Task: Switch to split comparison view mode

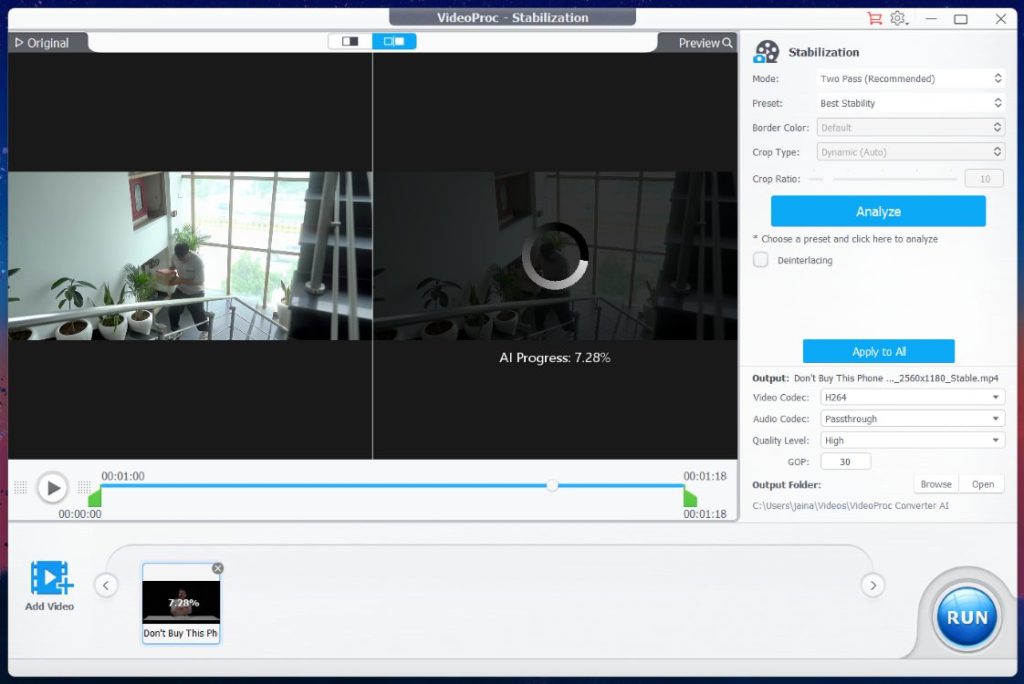Action: [x=394, y=42]
